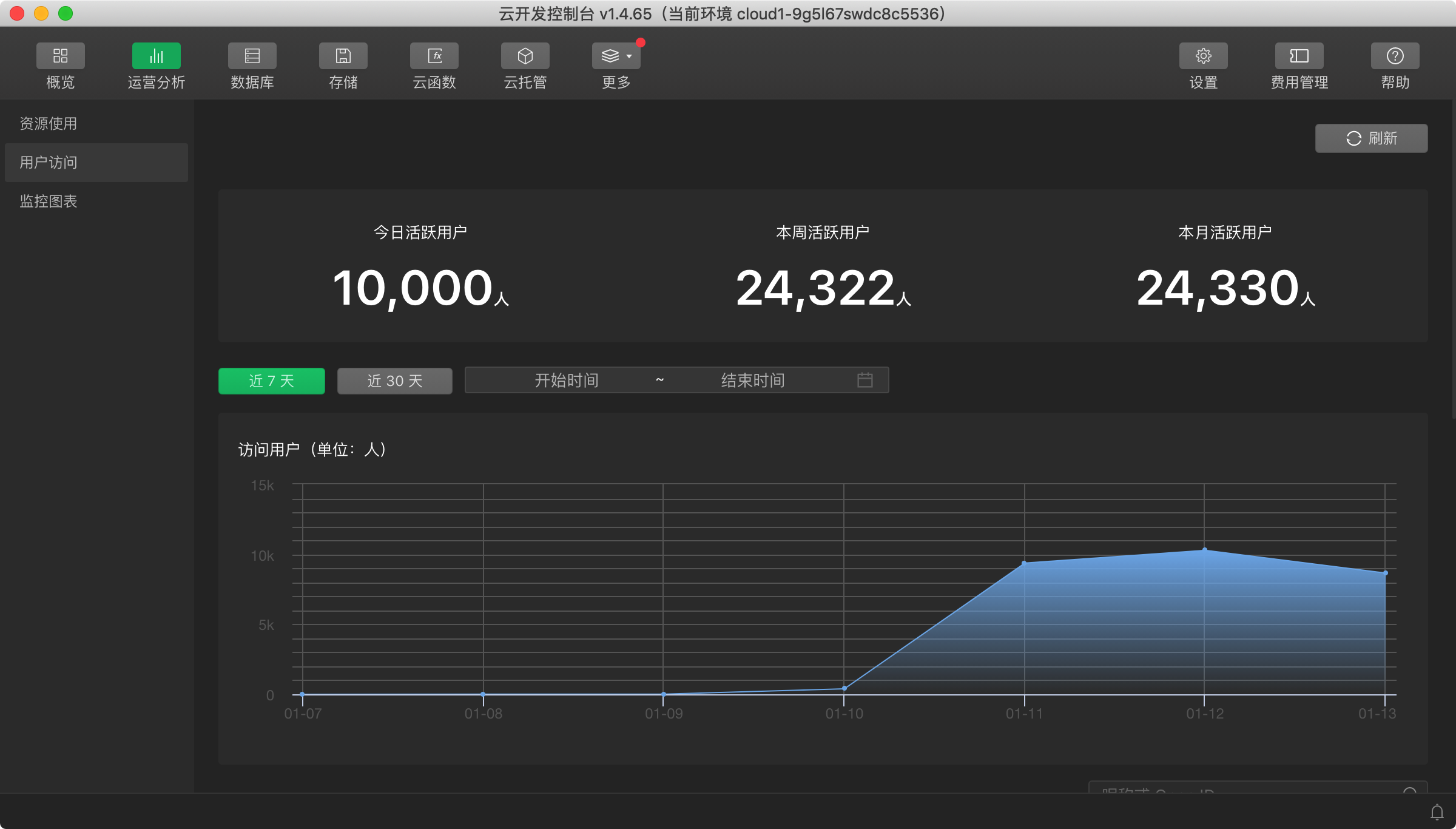Click the 开始时间 start date field
This screenshot has width=1456, height=829.
pyautogui.click(x=566, y=380)
